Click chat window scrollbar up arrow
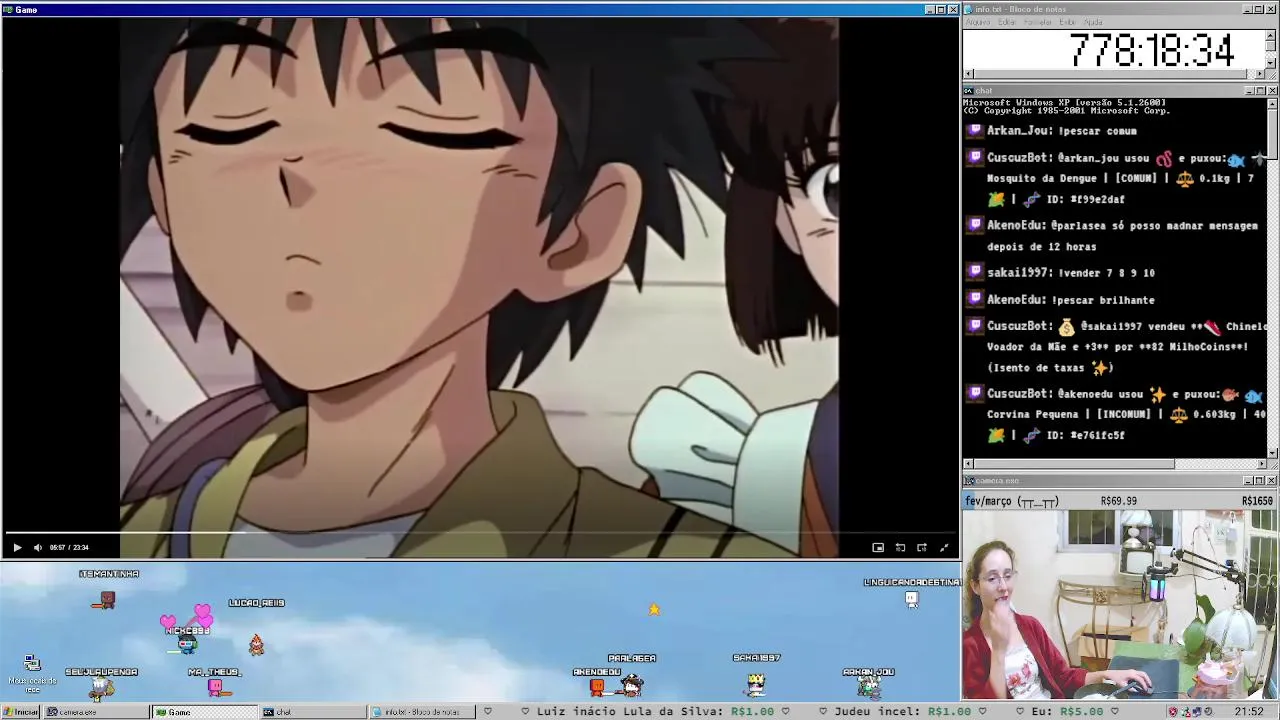Viewport: 1280px width, 720px height. tap(1271, 103)
